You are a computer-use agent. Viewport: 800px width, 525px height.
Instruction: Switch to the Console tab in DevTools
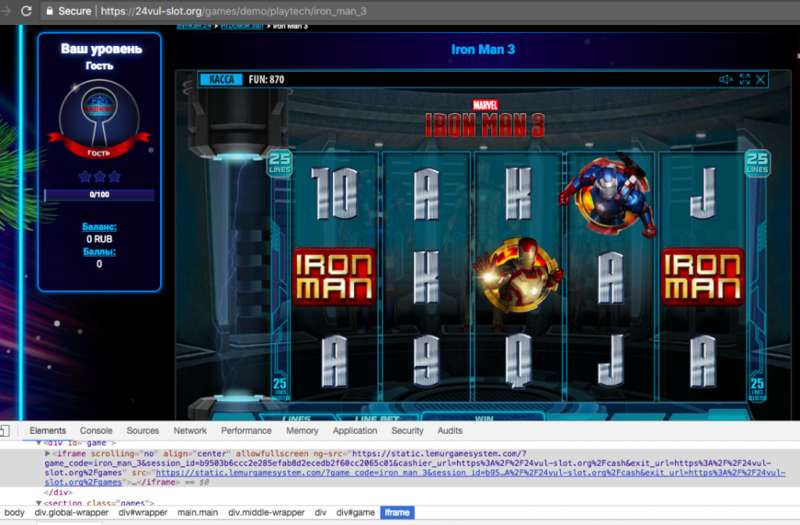(96, 431)
